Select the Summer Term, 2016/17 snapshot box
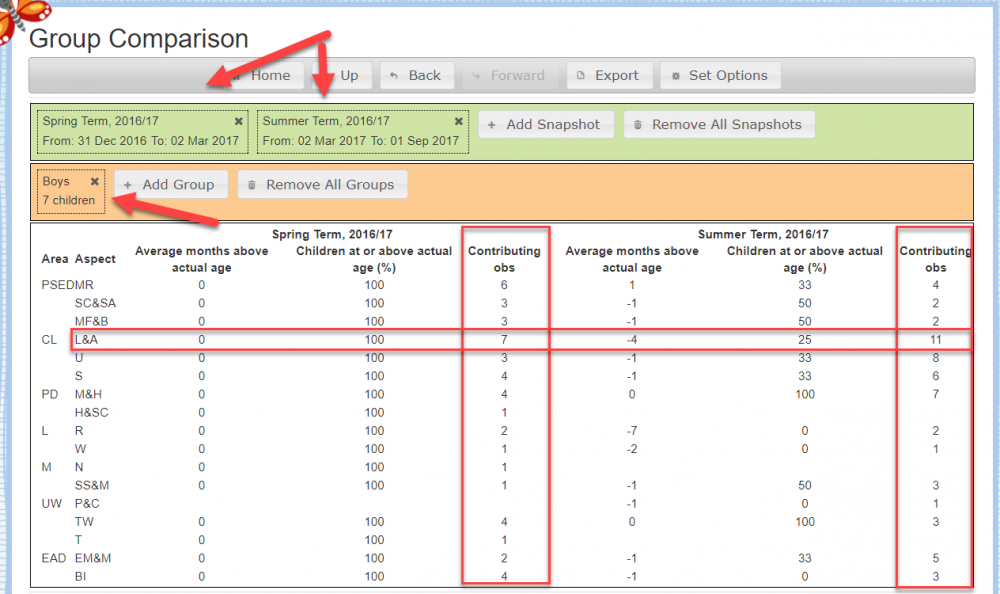 coord(361,132)
